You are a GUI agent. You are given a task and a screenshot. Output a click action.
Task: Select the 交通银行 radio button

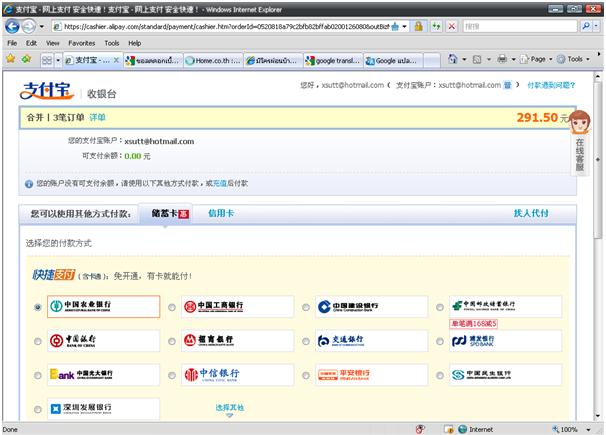(306, 342)
